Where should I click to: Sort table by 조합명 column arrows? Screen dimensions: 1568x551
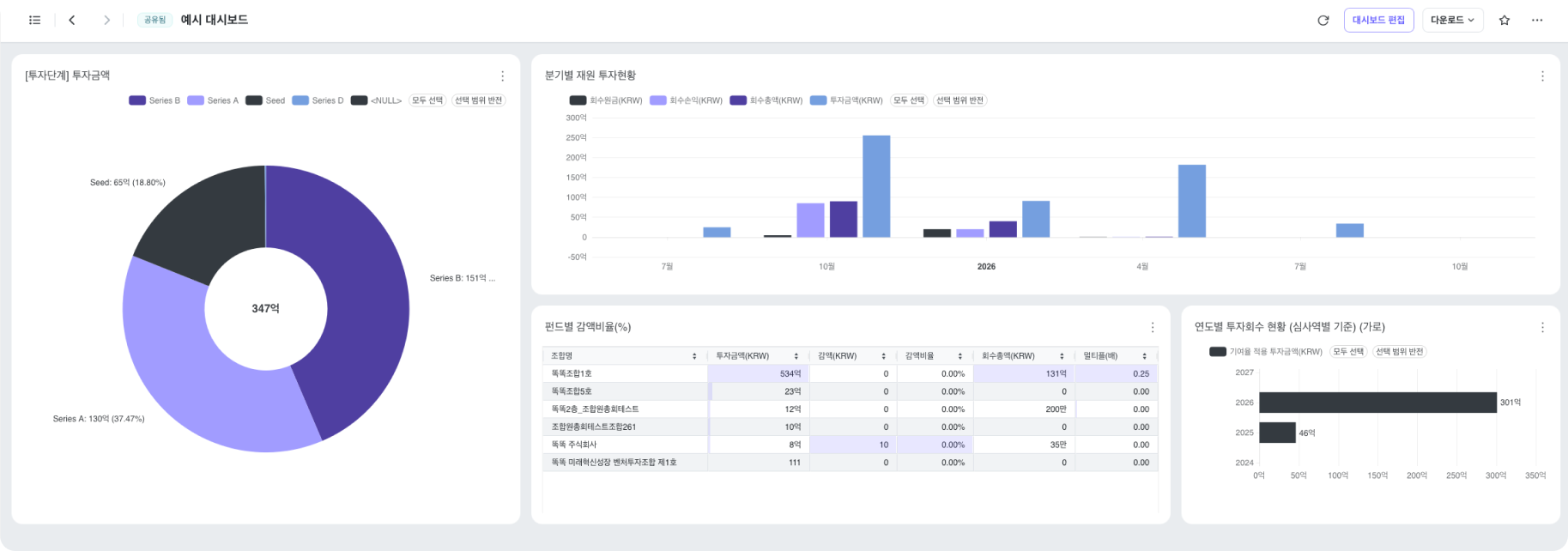pos(694,356)
